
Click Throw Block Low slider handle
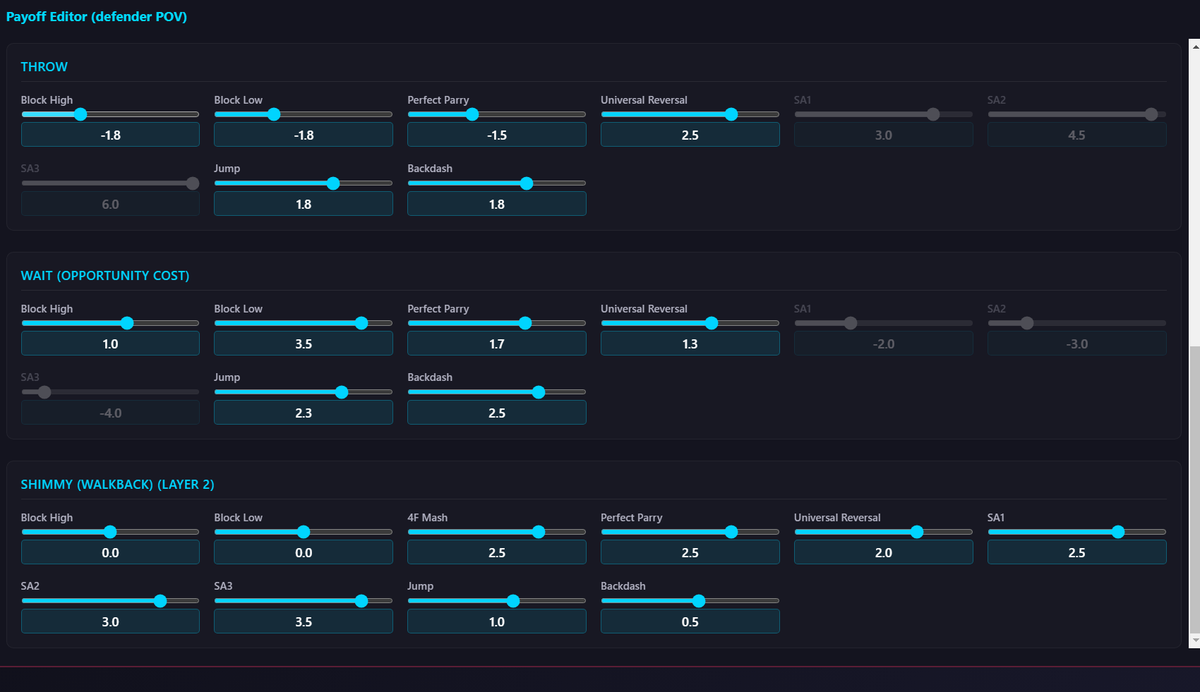pyautogui.click(x=273, y=114)
